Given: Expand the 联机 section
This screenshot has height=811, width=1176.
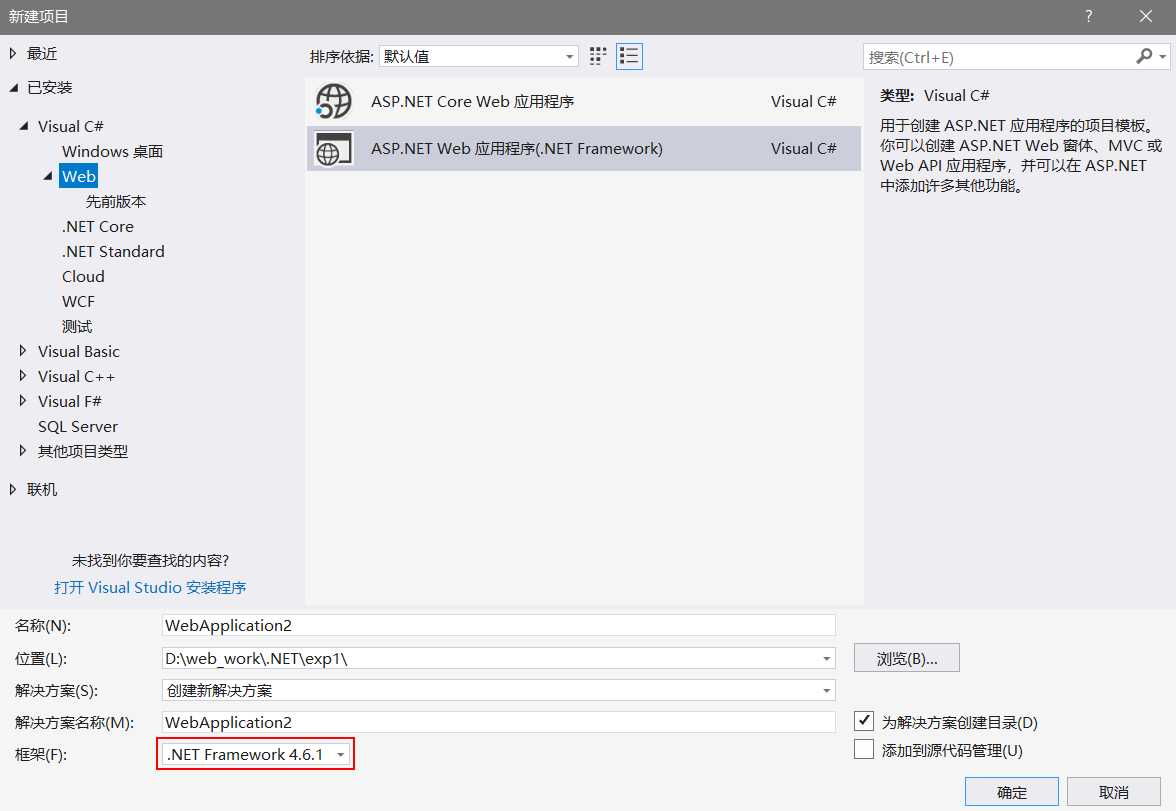Looking at the screenshot, I should [13, 489].
